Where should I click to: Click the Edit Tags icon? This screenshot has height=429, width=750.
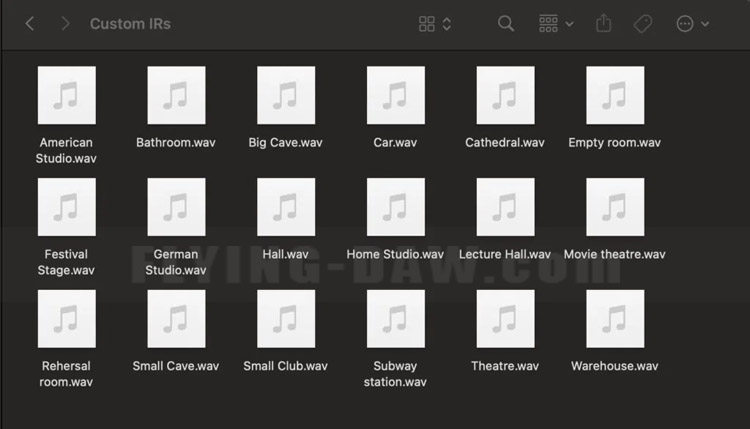point(643,23)
